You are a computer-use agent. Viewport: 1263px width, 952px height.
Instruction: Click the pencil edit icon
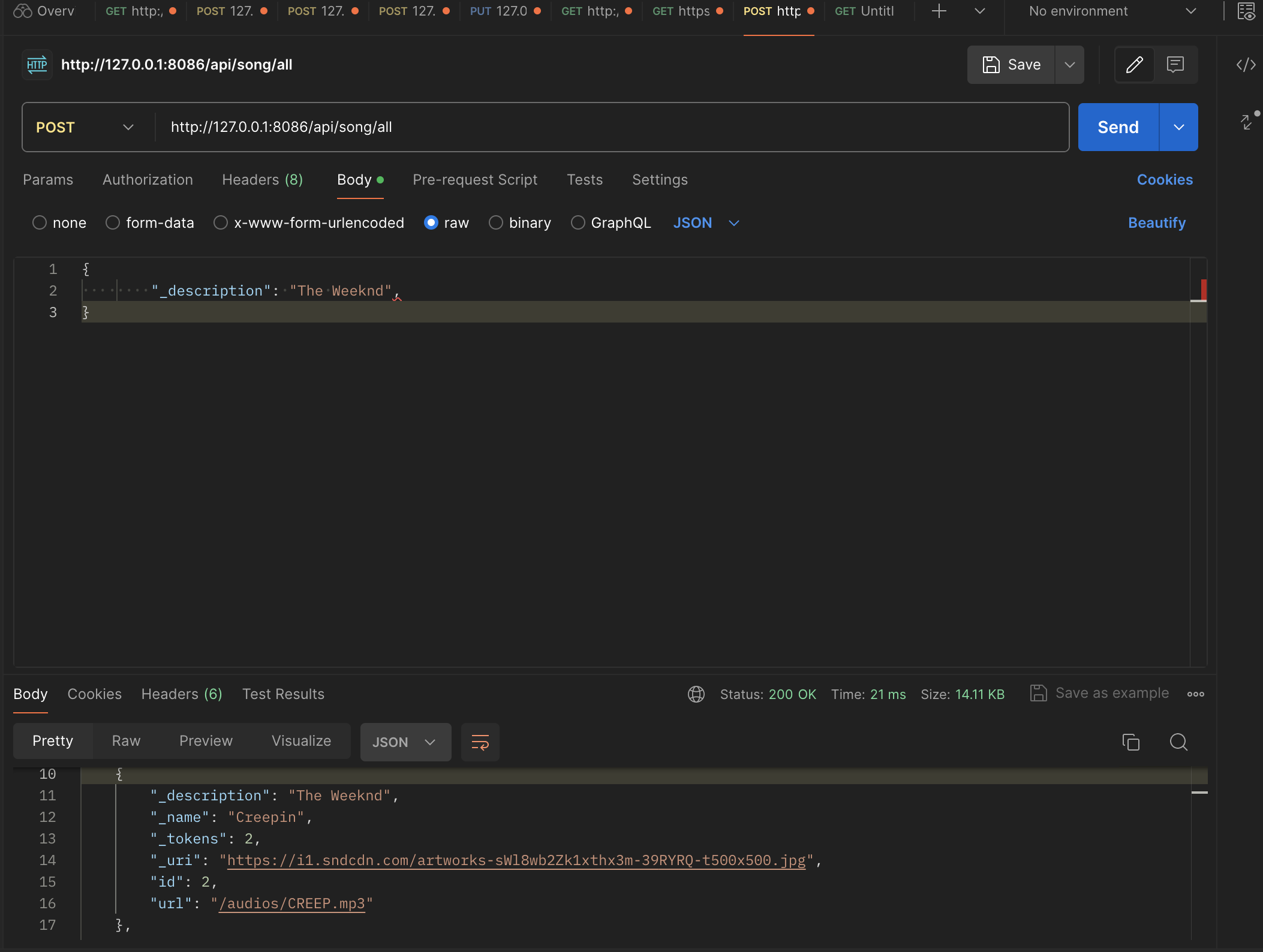point(1134,65)
